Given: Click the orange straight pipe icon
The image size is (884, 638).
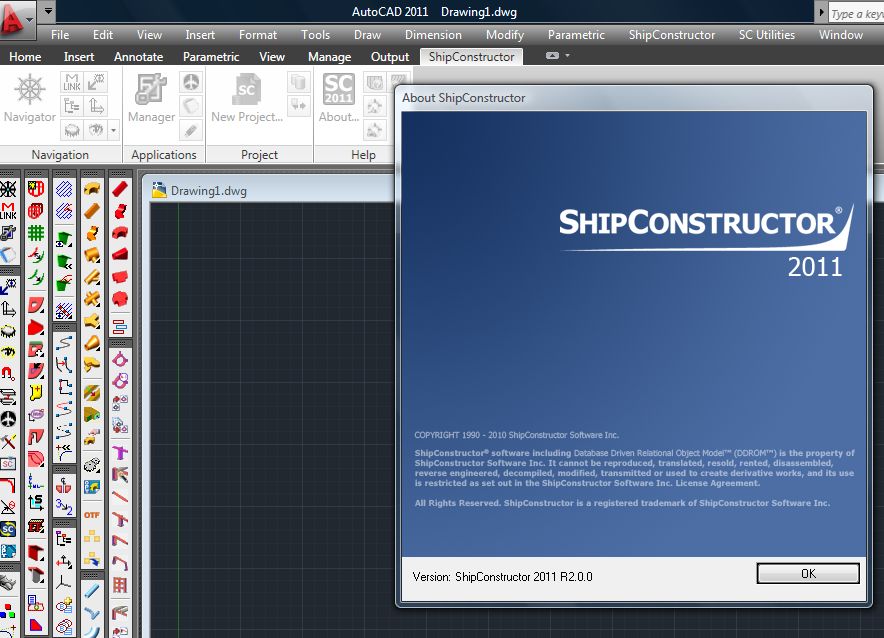Looking at the screenshot, I should point(92,211).
